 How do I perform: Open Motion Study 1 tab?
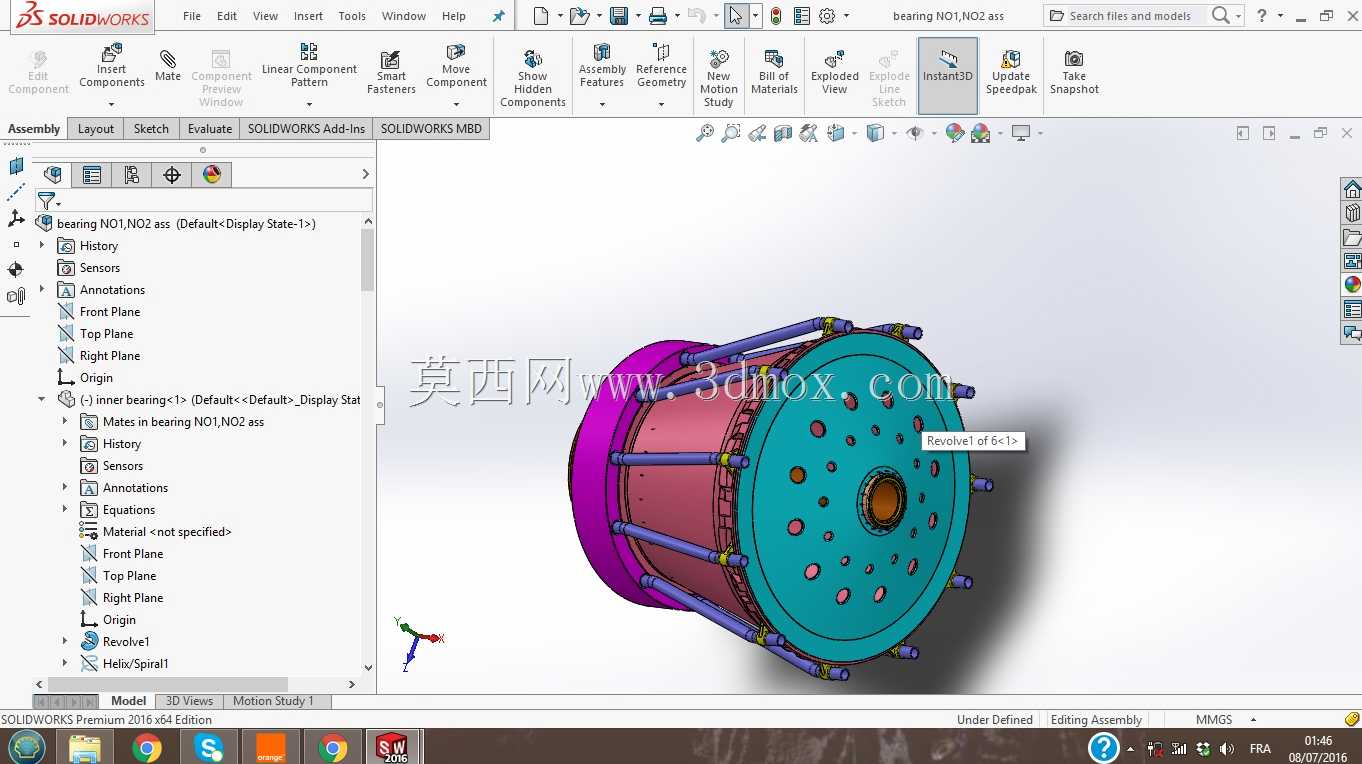pyautogui.click(x=273, y=701)
